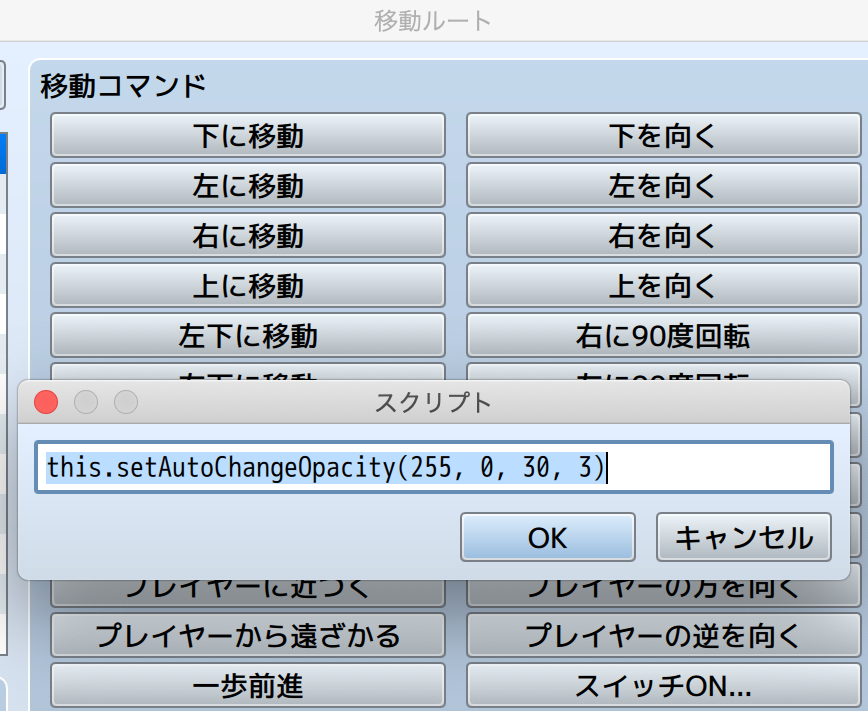This screenshot has width=868, height=711.
Task: Click OK in the スクリプト dialog
Action: (x=547, y=538)
